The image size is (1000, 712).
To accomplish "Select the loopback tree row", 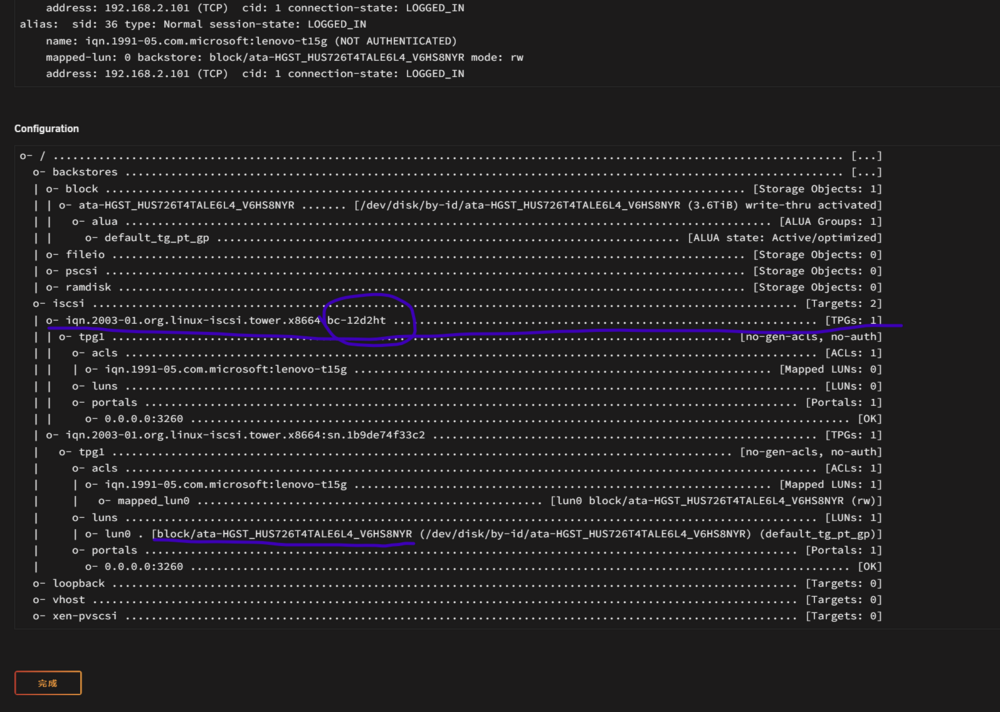I will [457, 583].
